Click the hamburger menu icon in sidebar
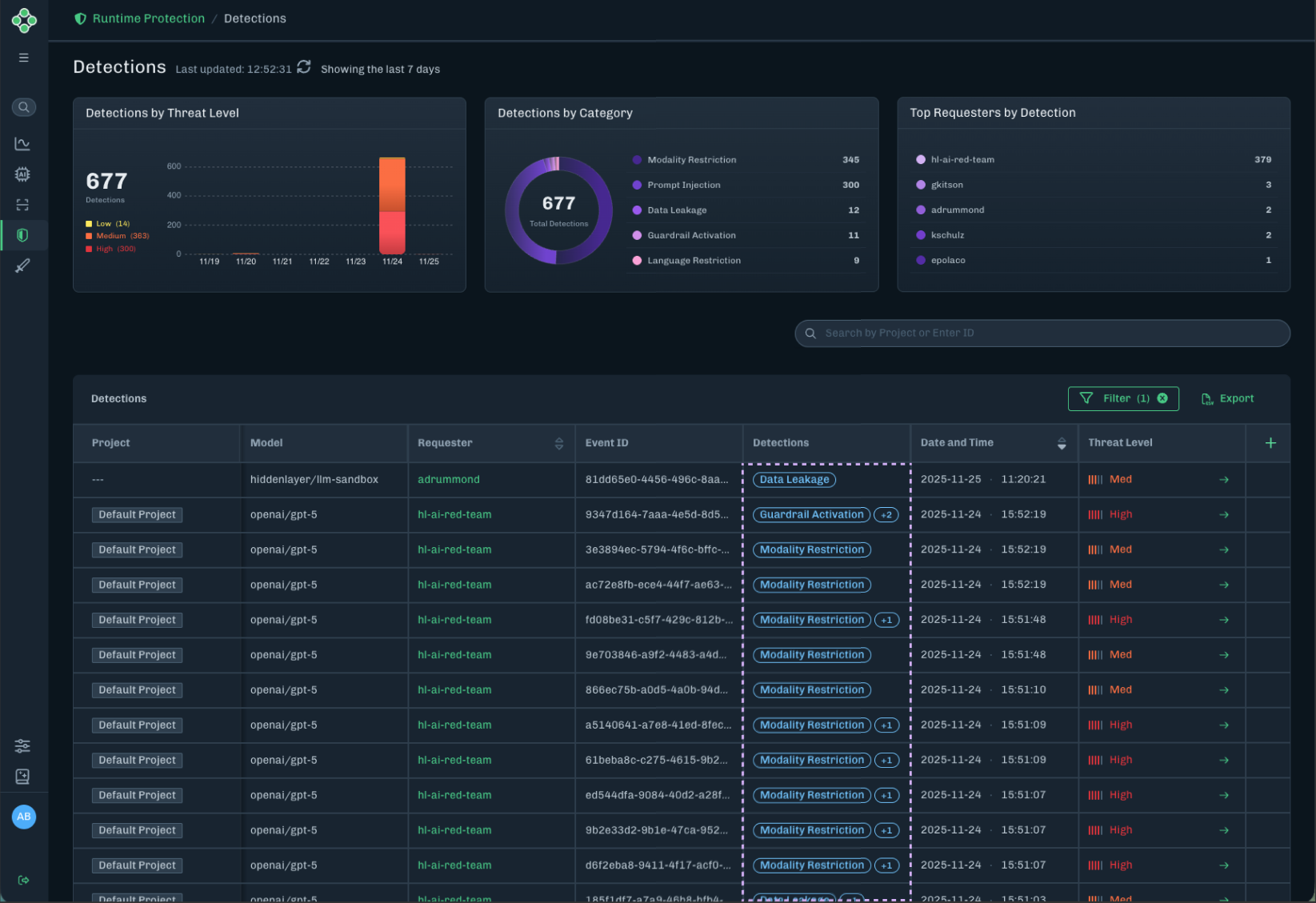Image resolution: width=1316 pixels, height=903 pixels. (x=24, y=58)
